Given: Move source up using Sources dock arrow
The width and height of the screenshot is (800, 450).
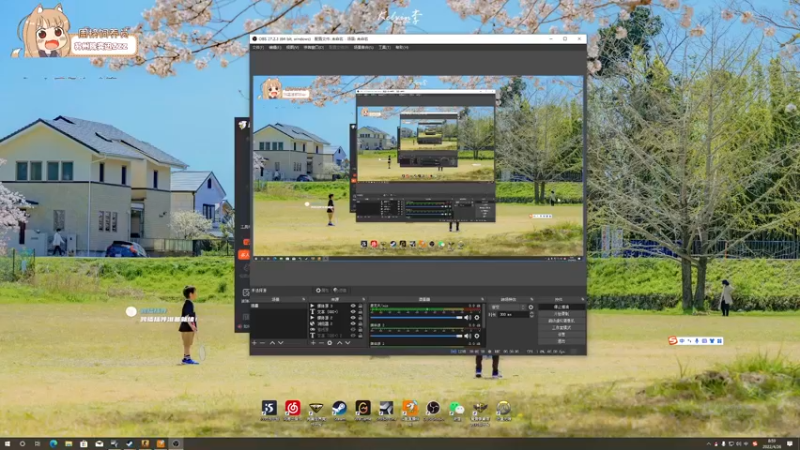Looking at the screenshot, I should pyautogui.click(x=339, y=343).
